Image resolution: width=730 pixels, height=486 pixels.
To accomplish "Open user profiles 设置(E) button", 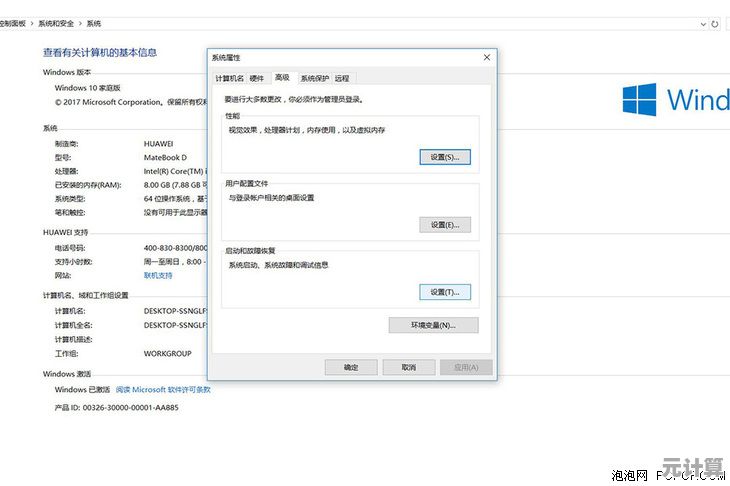I will pyautogui.click(x=444, y=225).
